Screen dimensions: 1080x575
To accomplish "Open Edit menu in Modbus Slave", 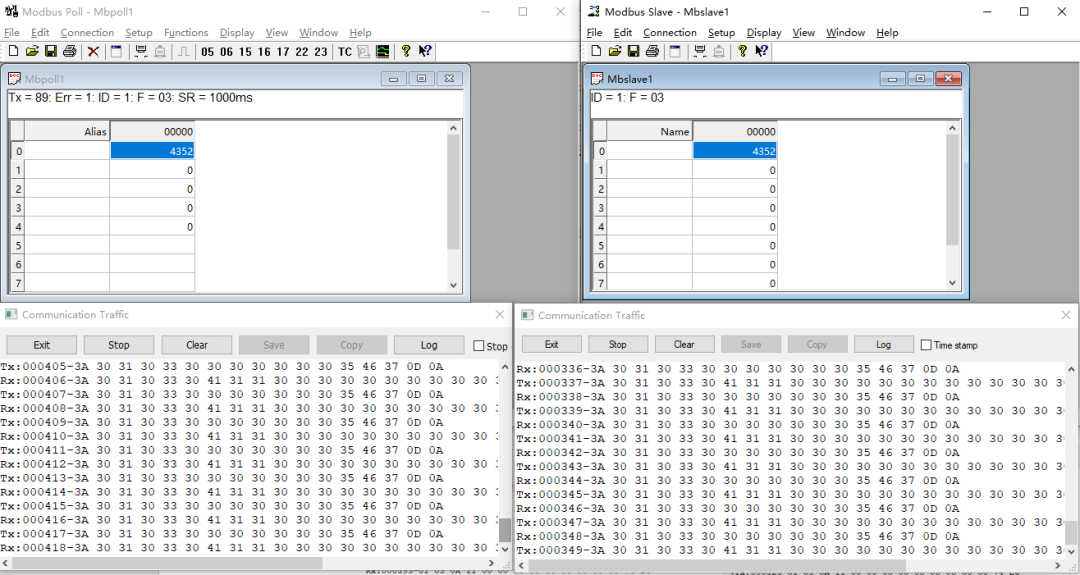I will point(623,32).
